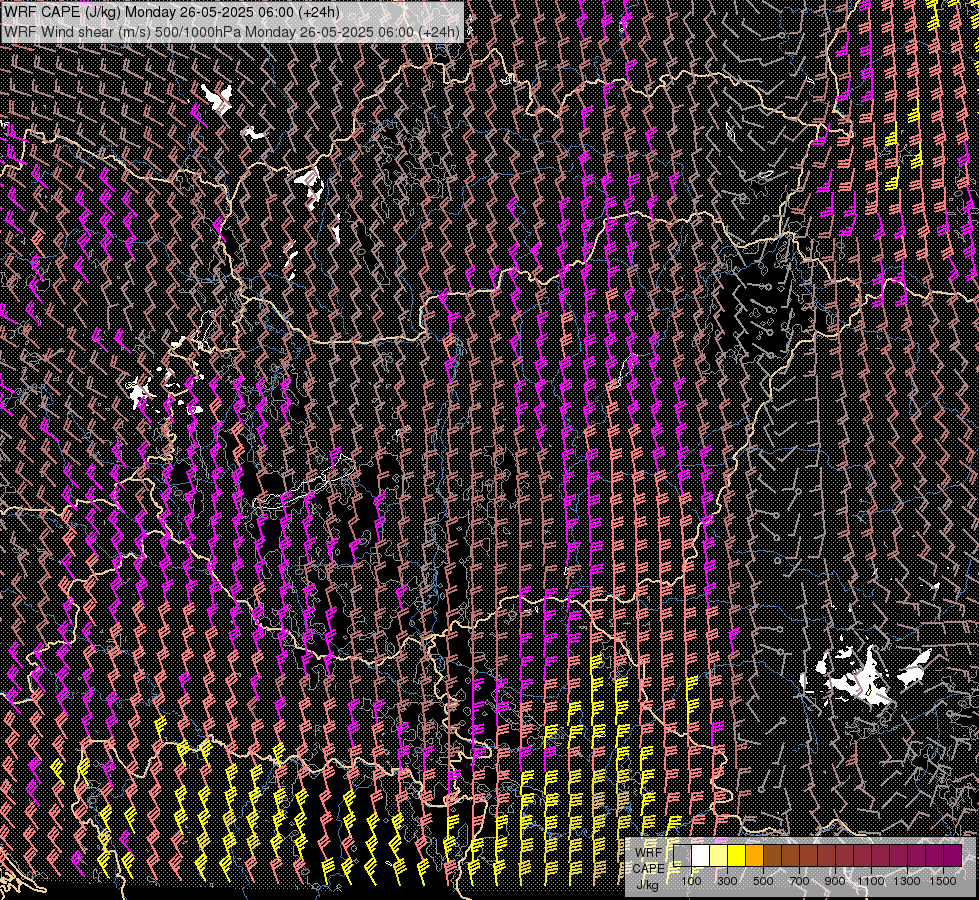Click the pale yellow CAPE legend swatch

[x=719, y=856]
